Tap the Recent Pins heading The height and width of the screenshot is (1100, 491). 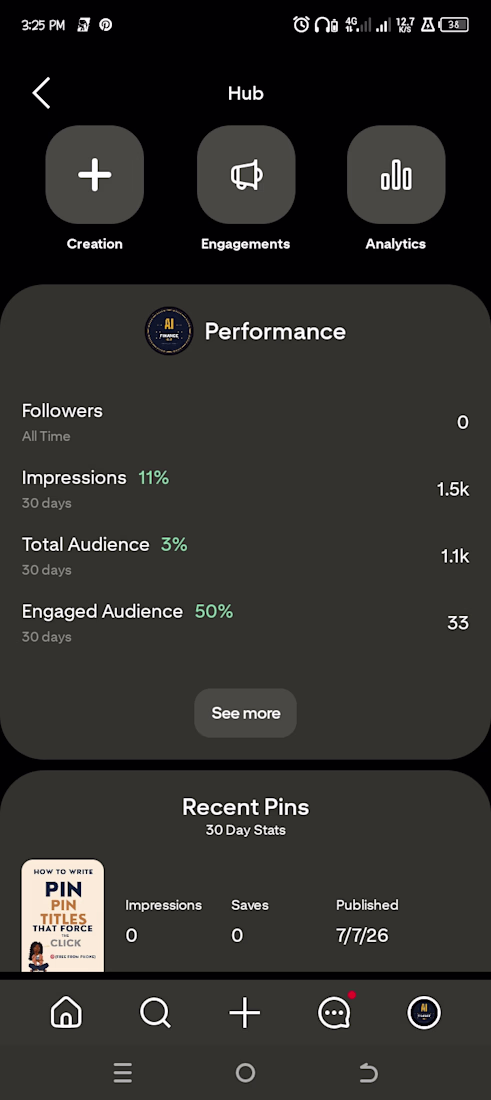tap(246, 807)
